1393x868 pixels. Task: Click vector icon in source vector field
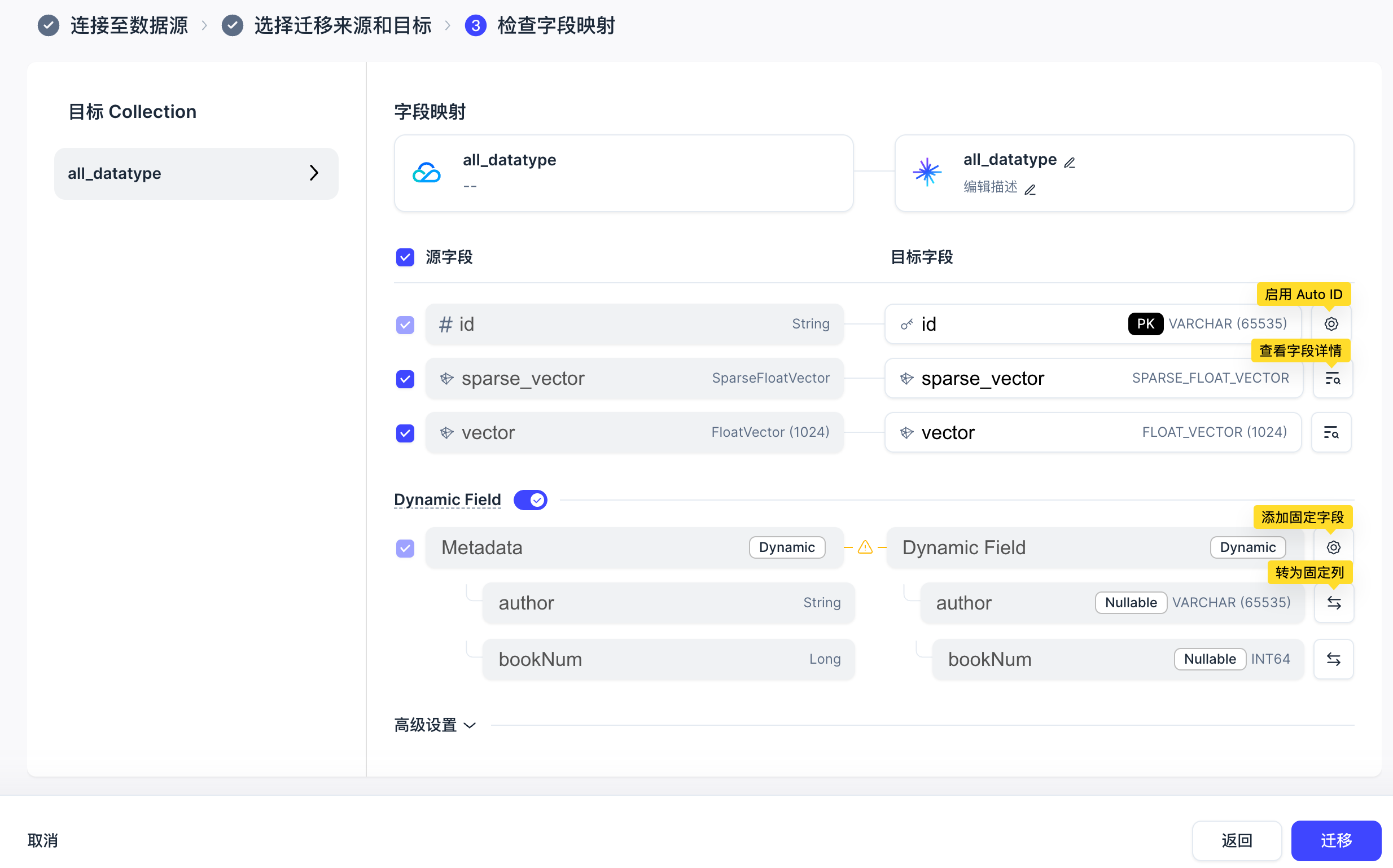[446, 433]
